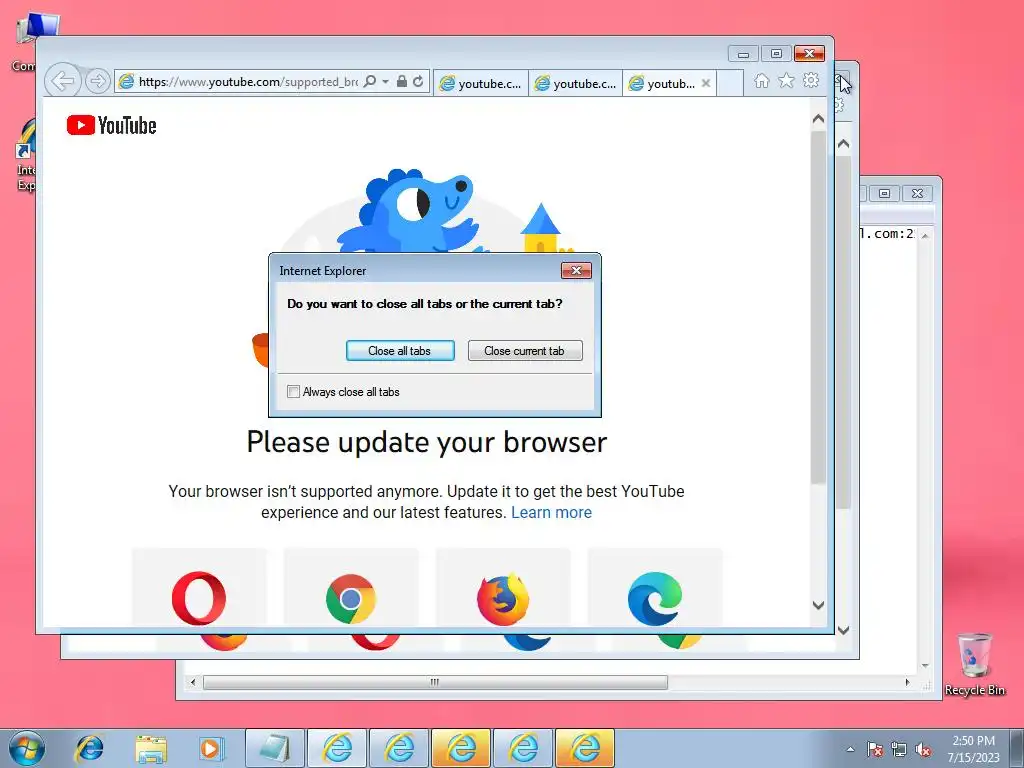Open Favorites star icon

(786, 80)
